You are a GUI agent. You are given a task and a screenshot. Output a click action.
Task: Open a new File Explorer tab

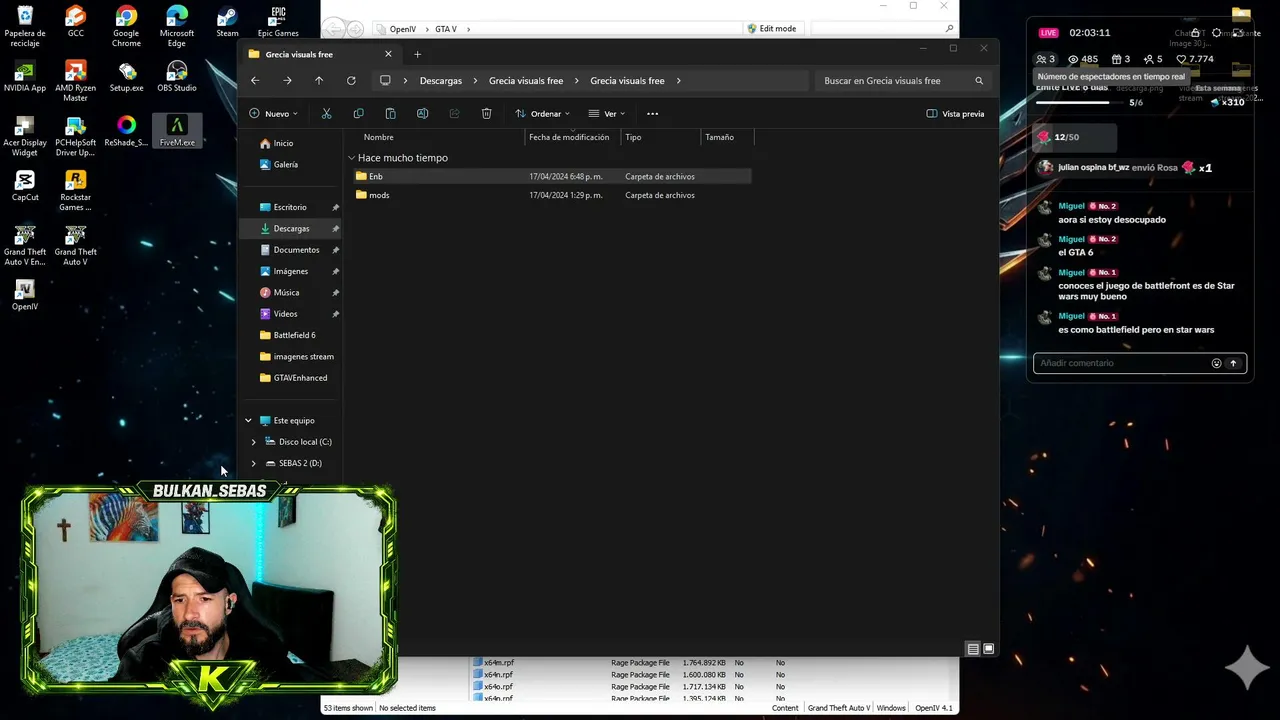[x=417, y=54]
